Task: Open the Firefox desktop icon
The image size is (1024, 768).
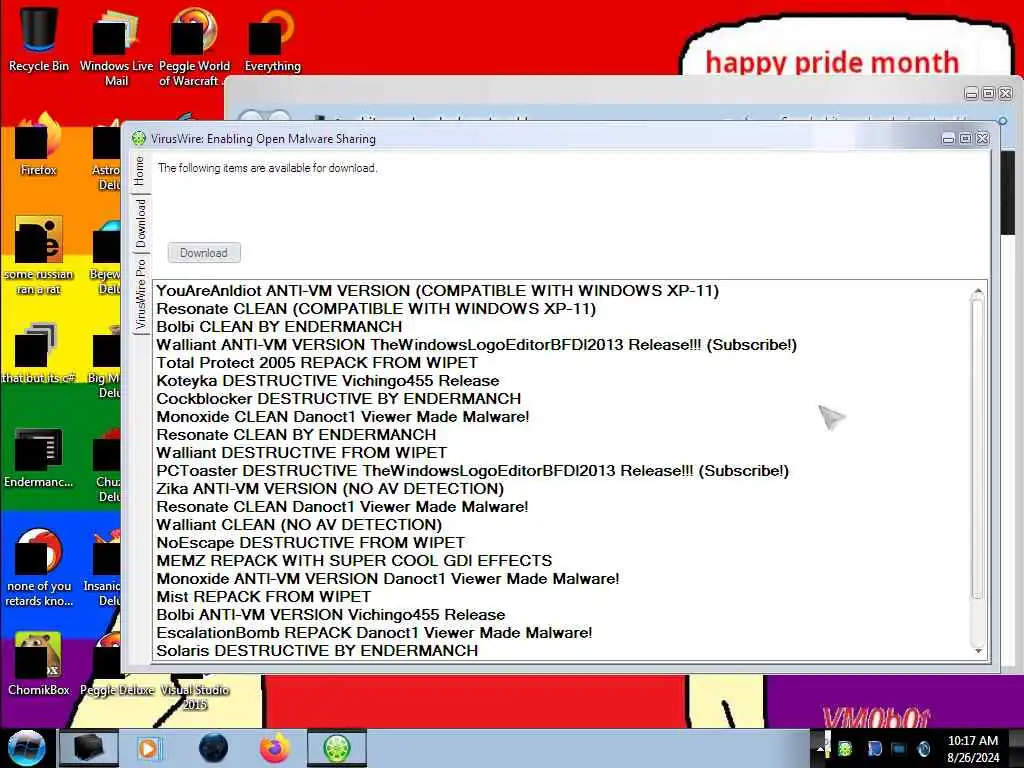Action: pos(39,145)
